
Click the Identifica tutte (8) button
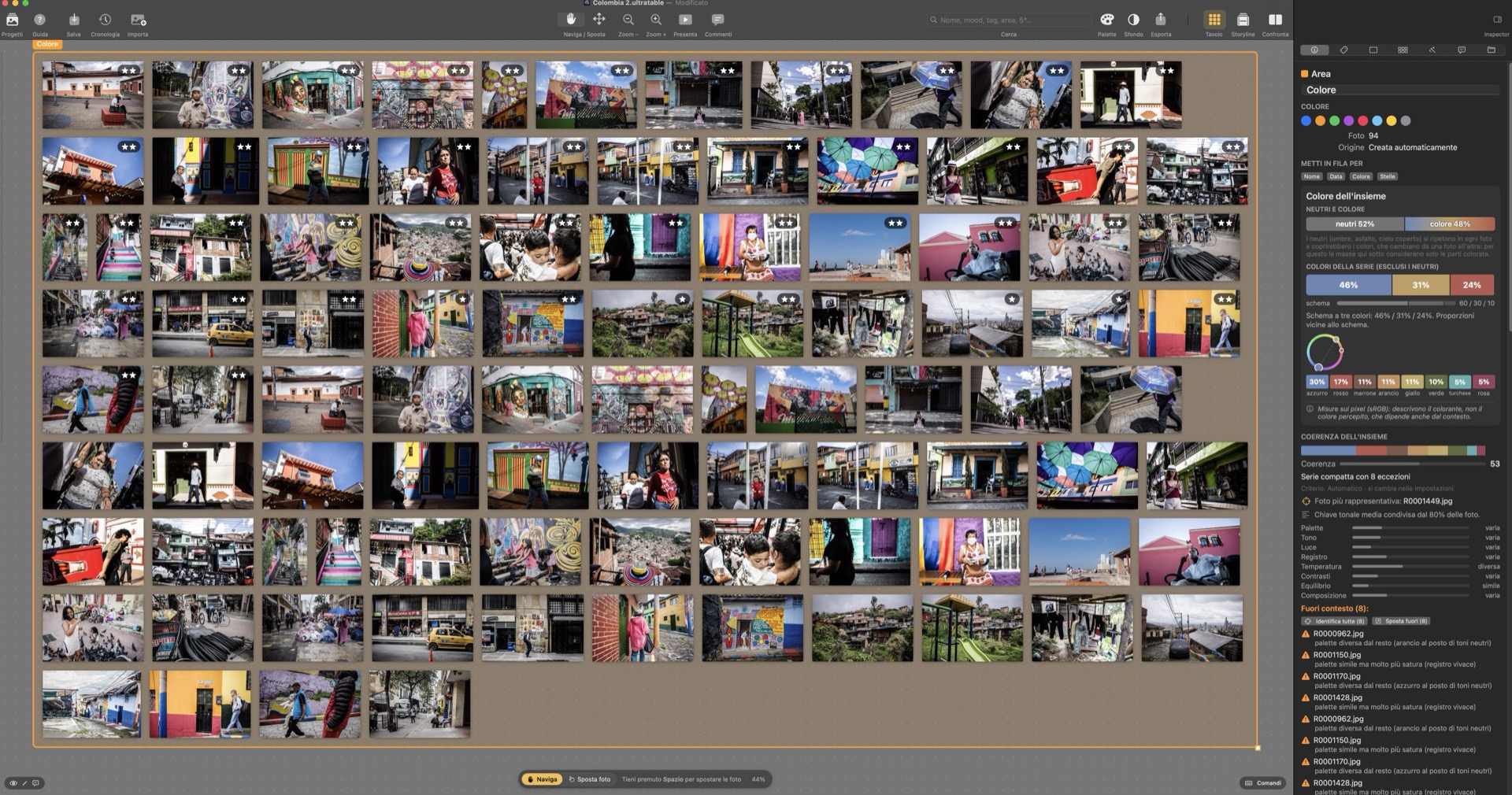pos(1334,621)
